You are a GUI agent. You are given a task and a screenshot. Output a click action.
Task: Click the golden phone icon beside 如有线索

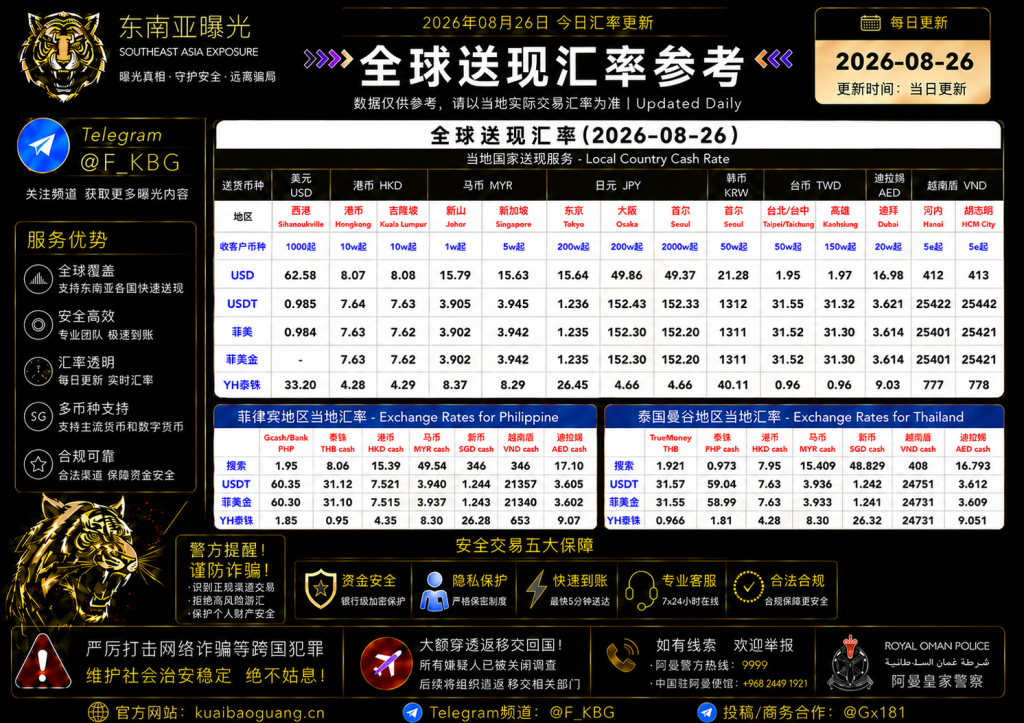(622, 656)
